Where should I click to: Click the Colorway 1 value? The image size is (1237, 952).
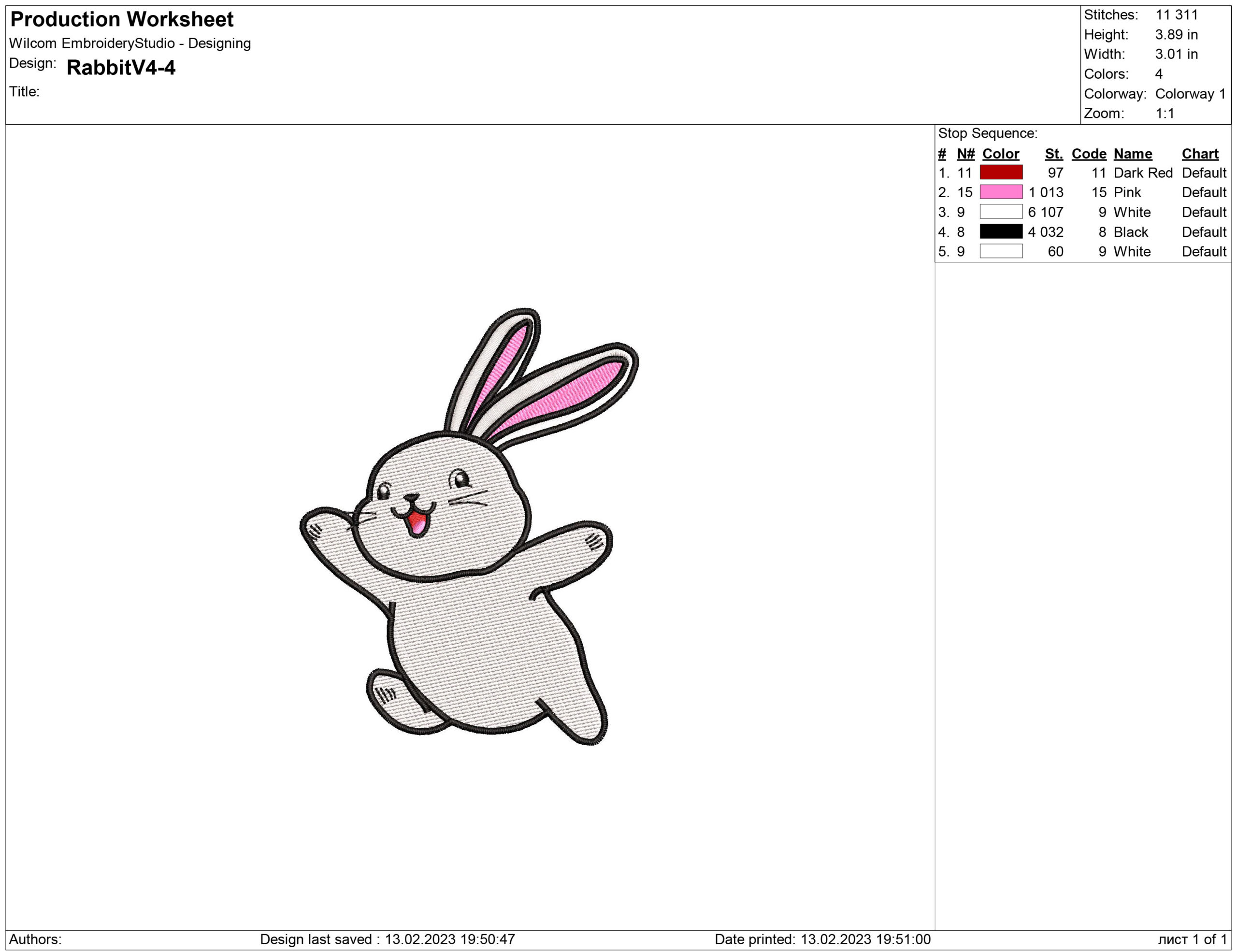point(1190,94)
